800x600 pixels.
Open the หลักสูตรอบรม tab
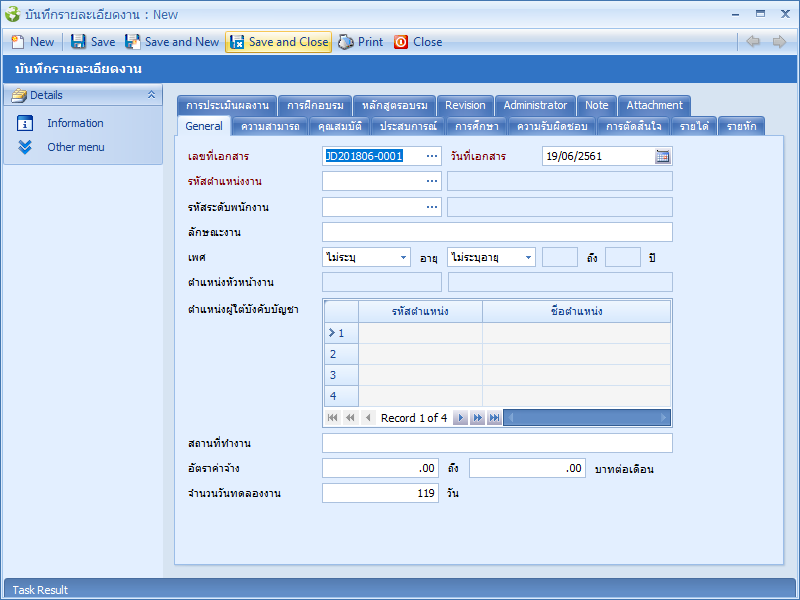pyautogui.click(x=394, y=106)
